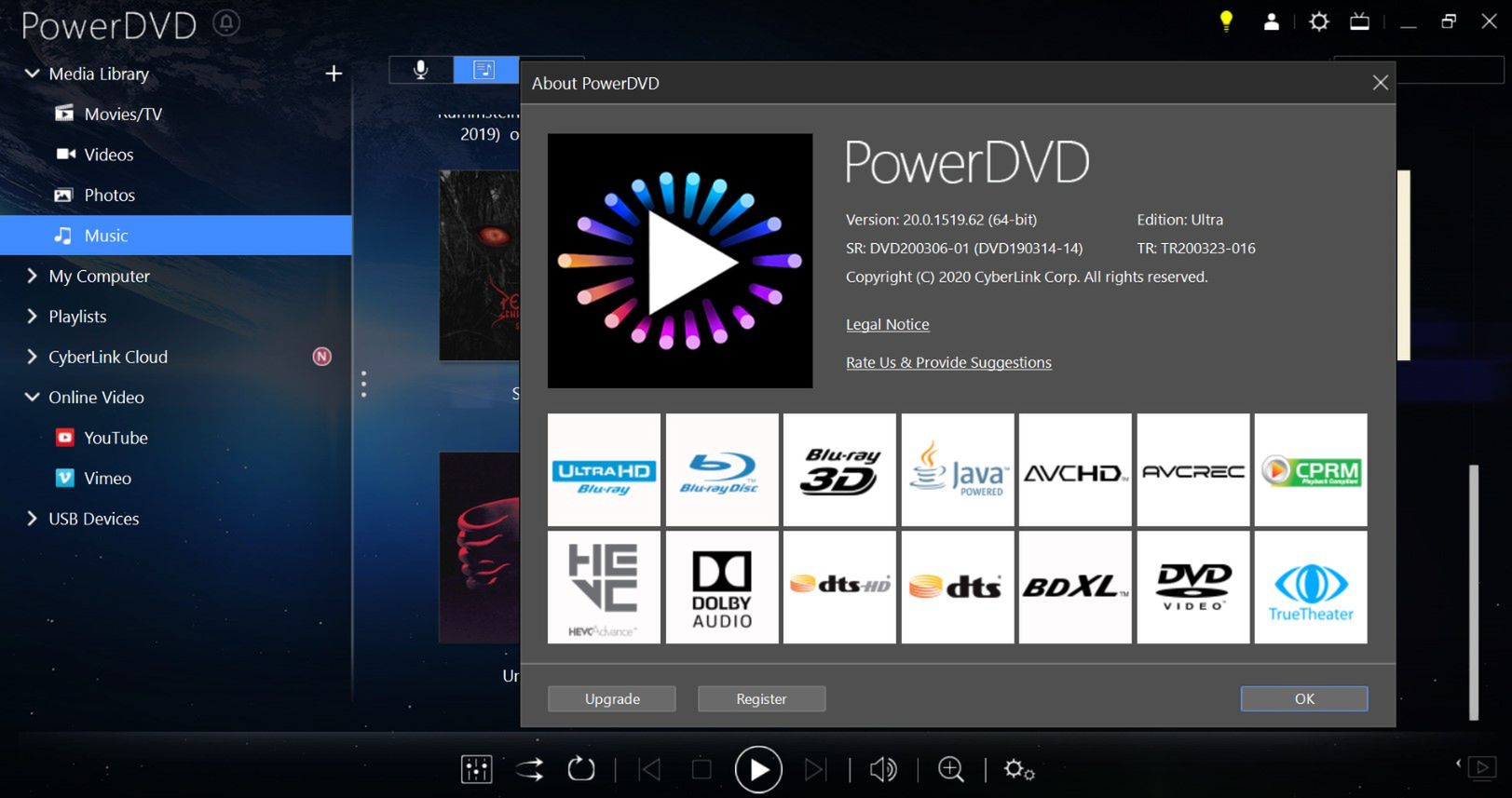
Task: Click the PowerDVD play logo image
Action: coord(680,261)
